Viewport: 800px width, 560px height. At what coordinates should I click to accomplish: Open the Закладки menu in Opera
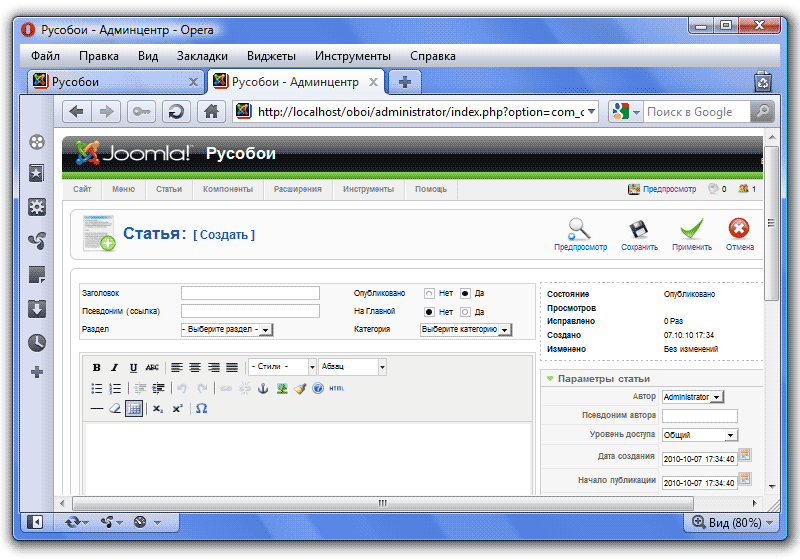pyautogui.click(x=202, y=56)
